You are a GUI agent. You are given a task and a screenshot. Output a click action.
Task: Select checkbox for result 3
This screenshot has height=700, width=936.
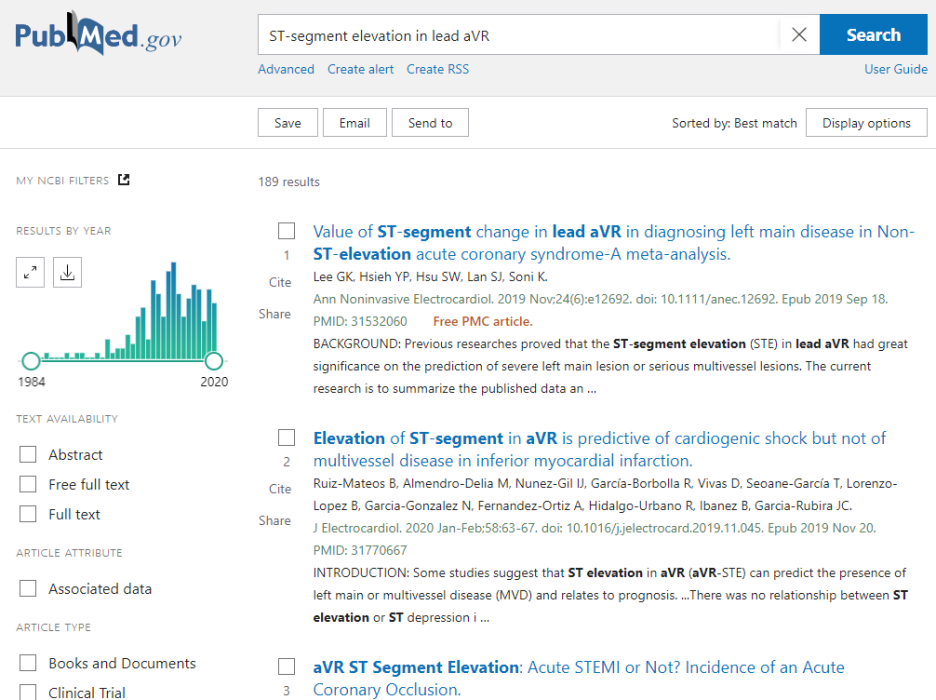[x=287, y=667]
